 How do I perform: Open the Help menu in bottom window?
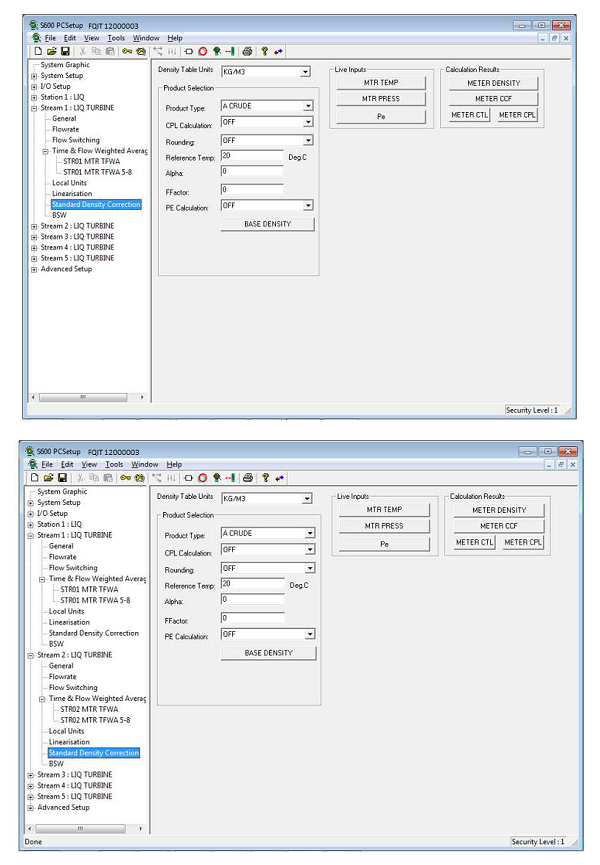174,464
